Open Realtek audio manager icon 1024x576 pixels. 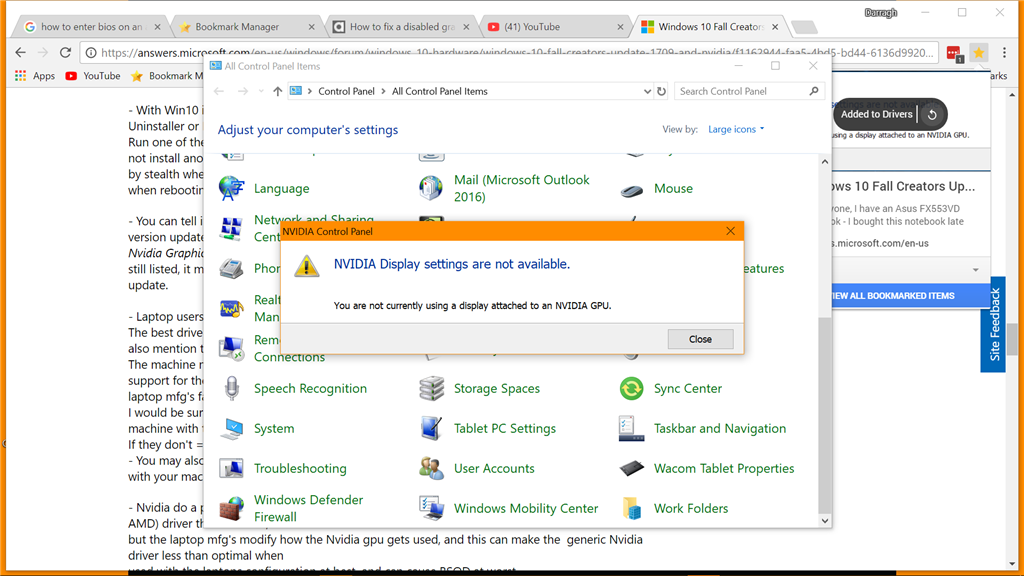tap(231, 308)
